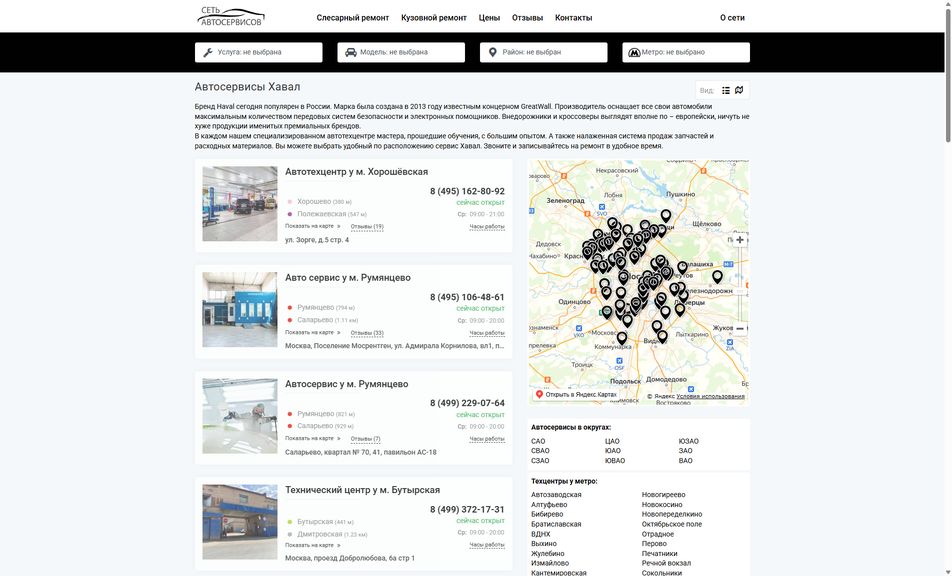
Task: Click the metro icon in metro filter
Action: coord(634,52)
